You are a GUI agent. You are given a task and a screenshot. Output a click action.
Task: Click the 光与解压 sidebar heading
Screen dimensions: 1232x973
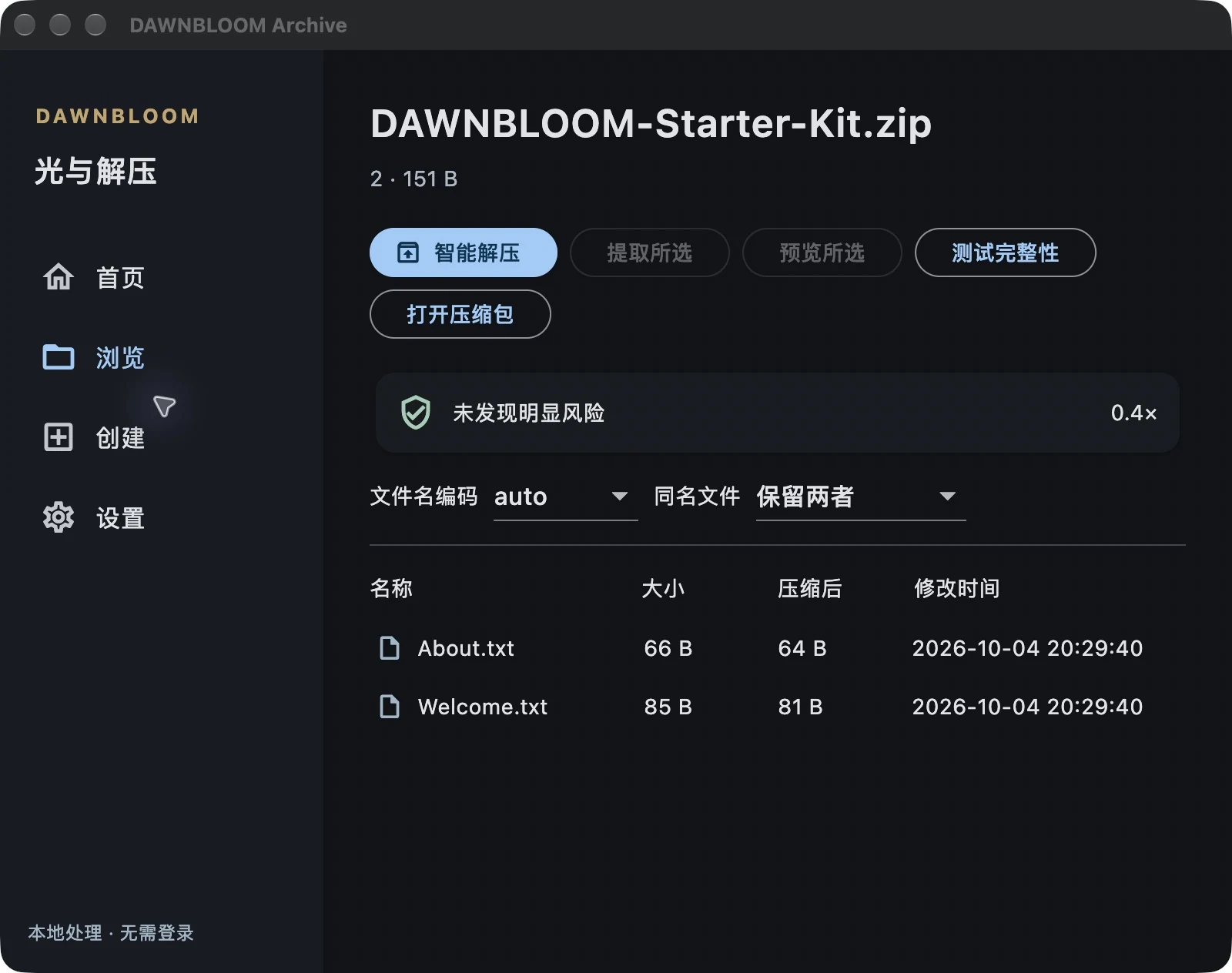pos(95,171)
